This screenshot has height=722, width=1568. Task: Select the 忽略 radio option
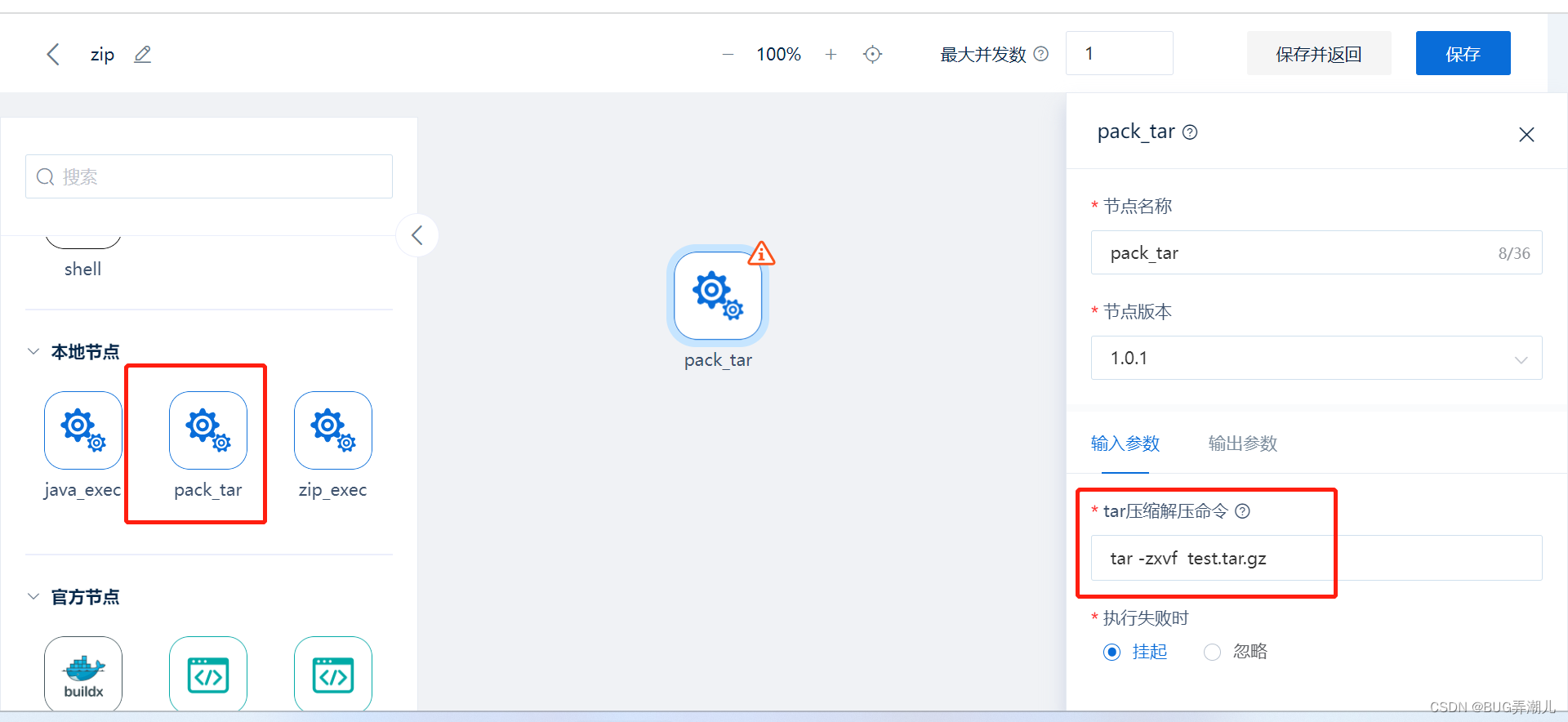(1212, 652)
